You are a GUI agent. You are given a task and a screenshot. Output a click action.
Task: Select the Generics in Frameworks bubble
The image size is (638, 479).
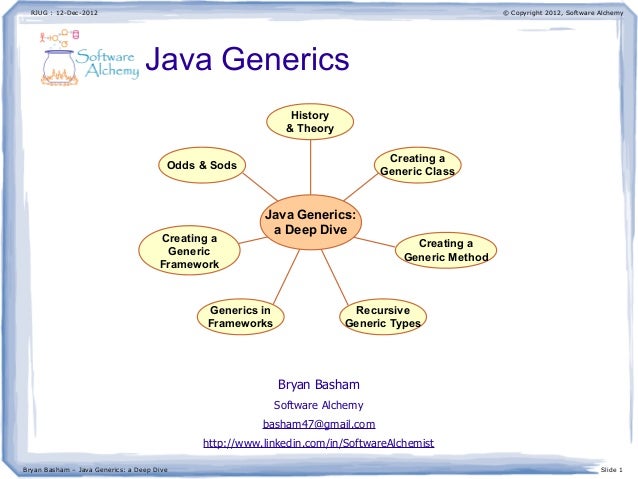(240, 317)
